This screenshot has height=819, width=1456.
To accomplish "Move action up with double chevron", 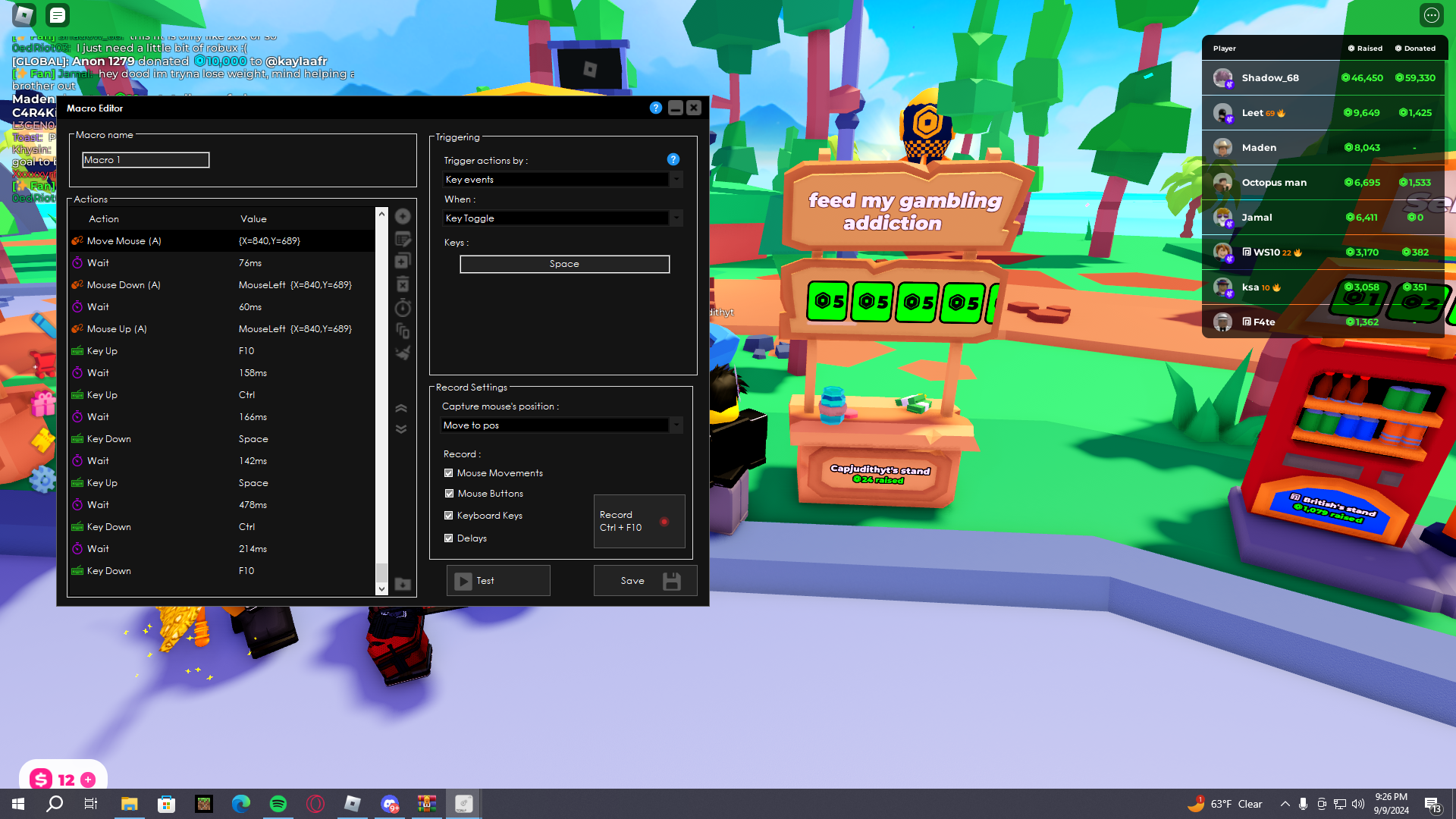I will [401, 409].
